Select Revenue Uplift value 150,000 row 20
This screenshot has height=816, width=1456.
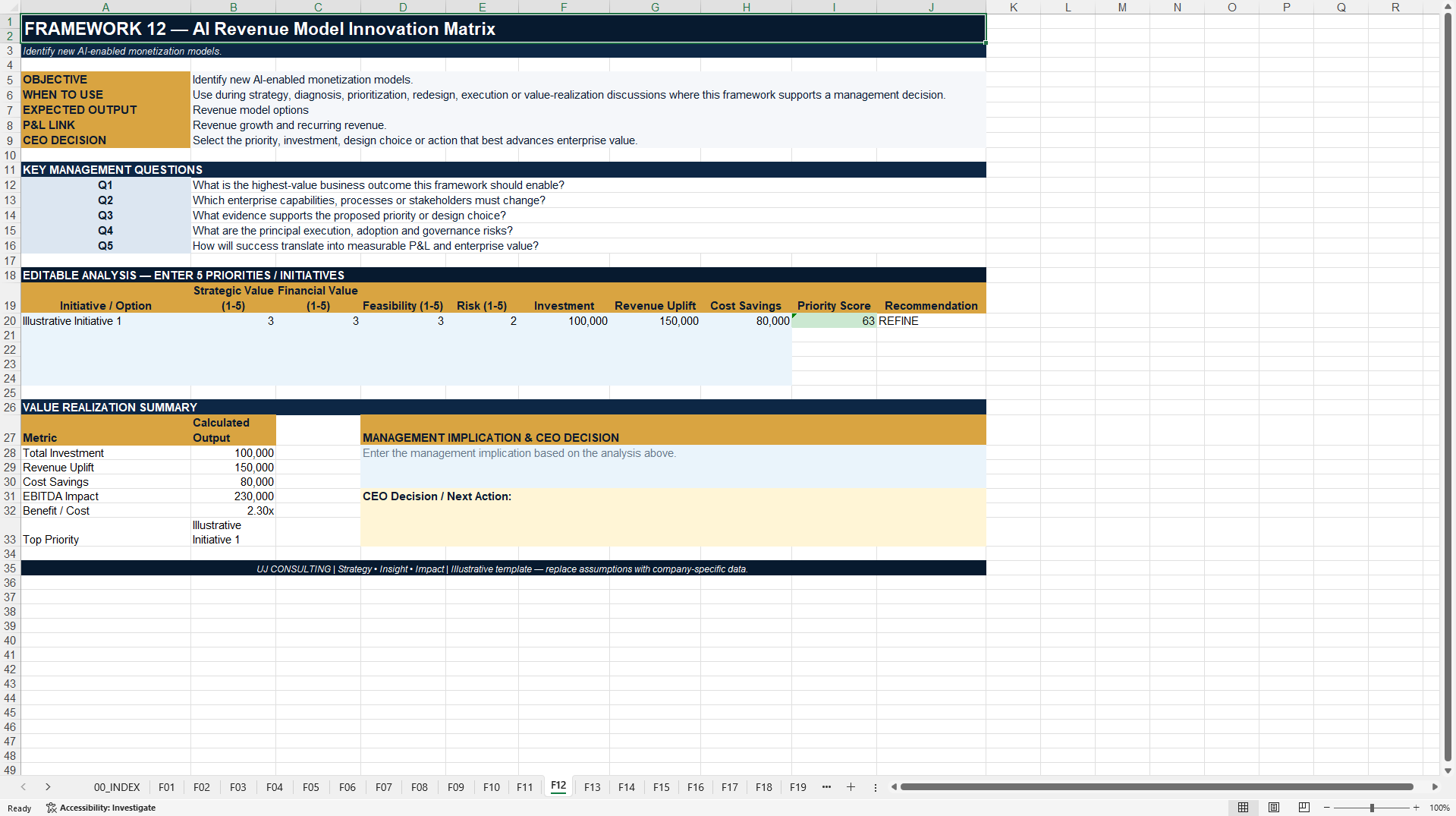655,321
